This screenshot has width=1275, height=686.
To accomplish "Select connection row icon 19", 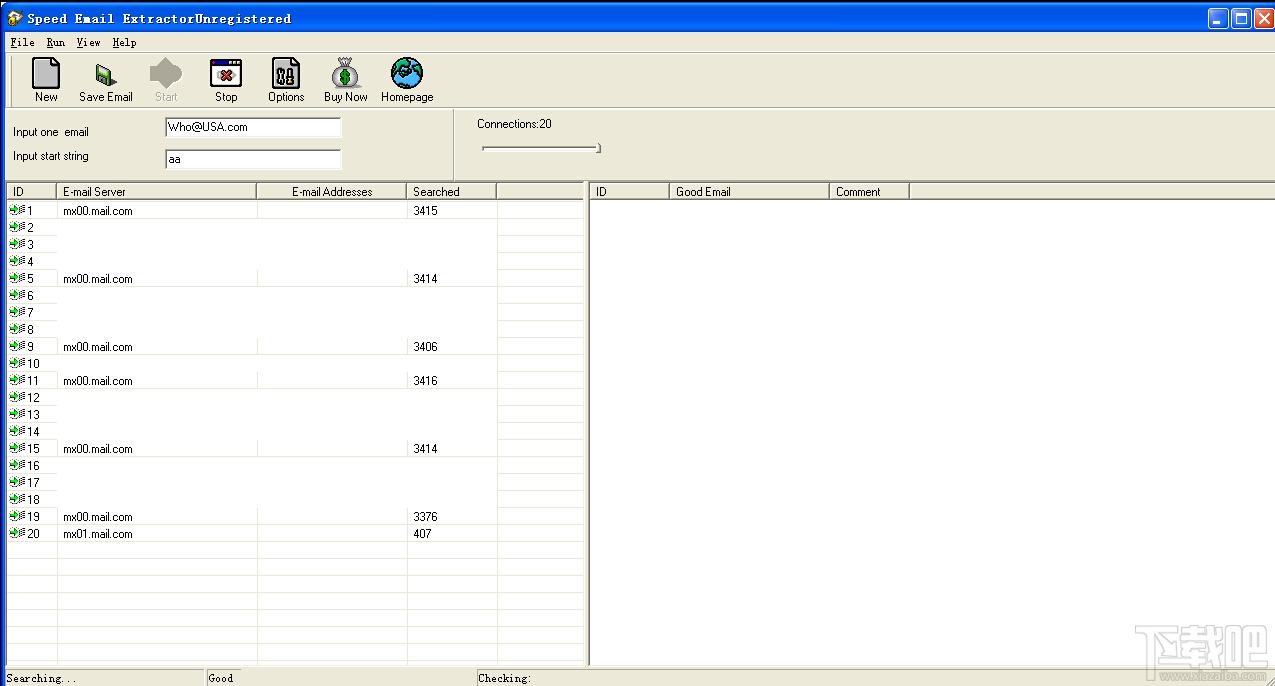I will [x=17, y=516].
